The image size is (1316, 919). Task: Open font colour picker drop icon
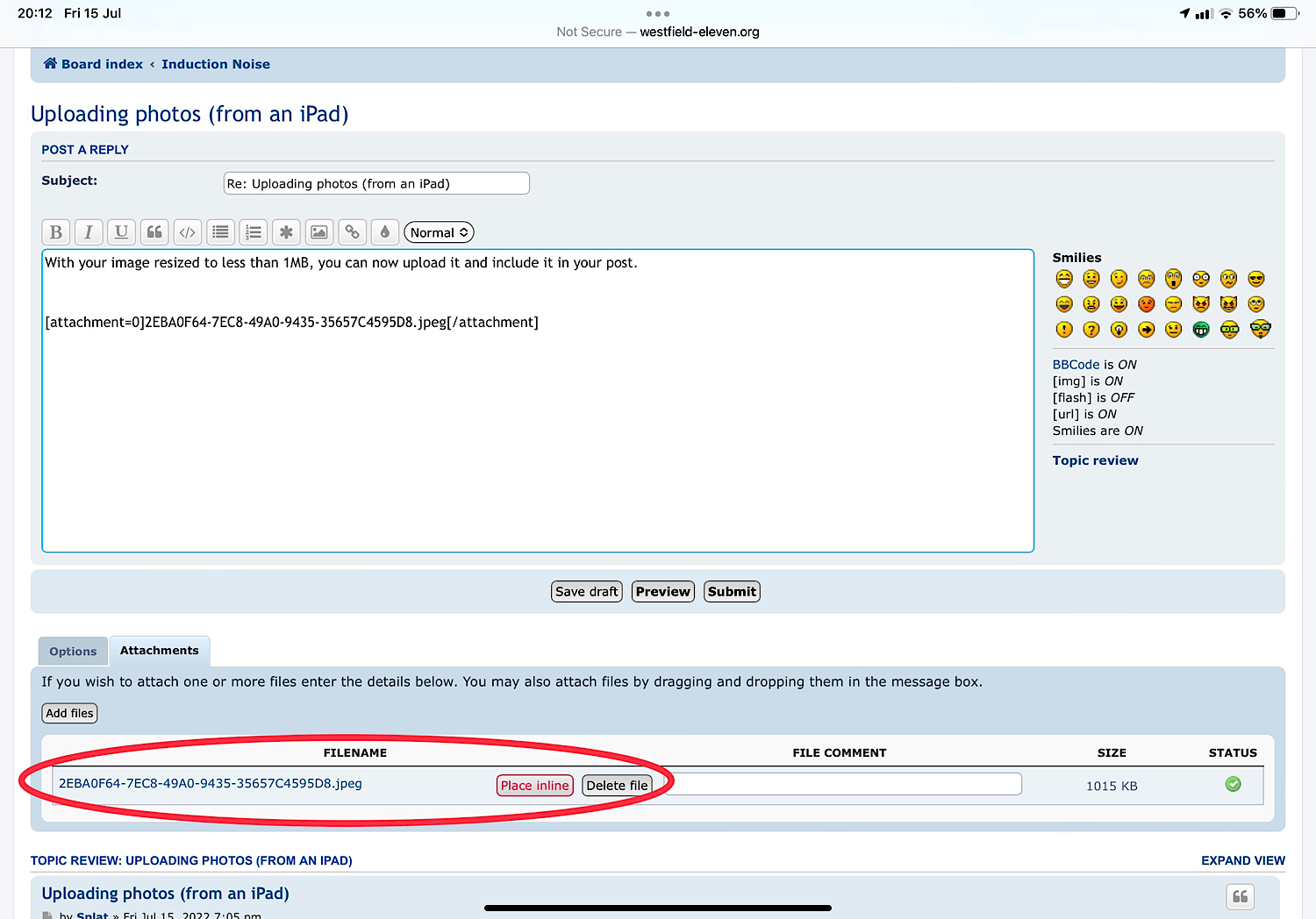385,232
